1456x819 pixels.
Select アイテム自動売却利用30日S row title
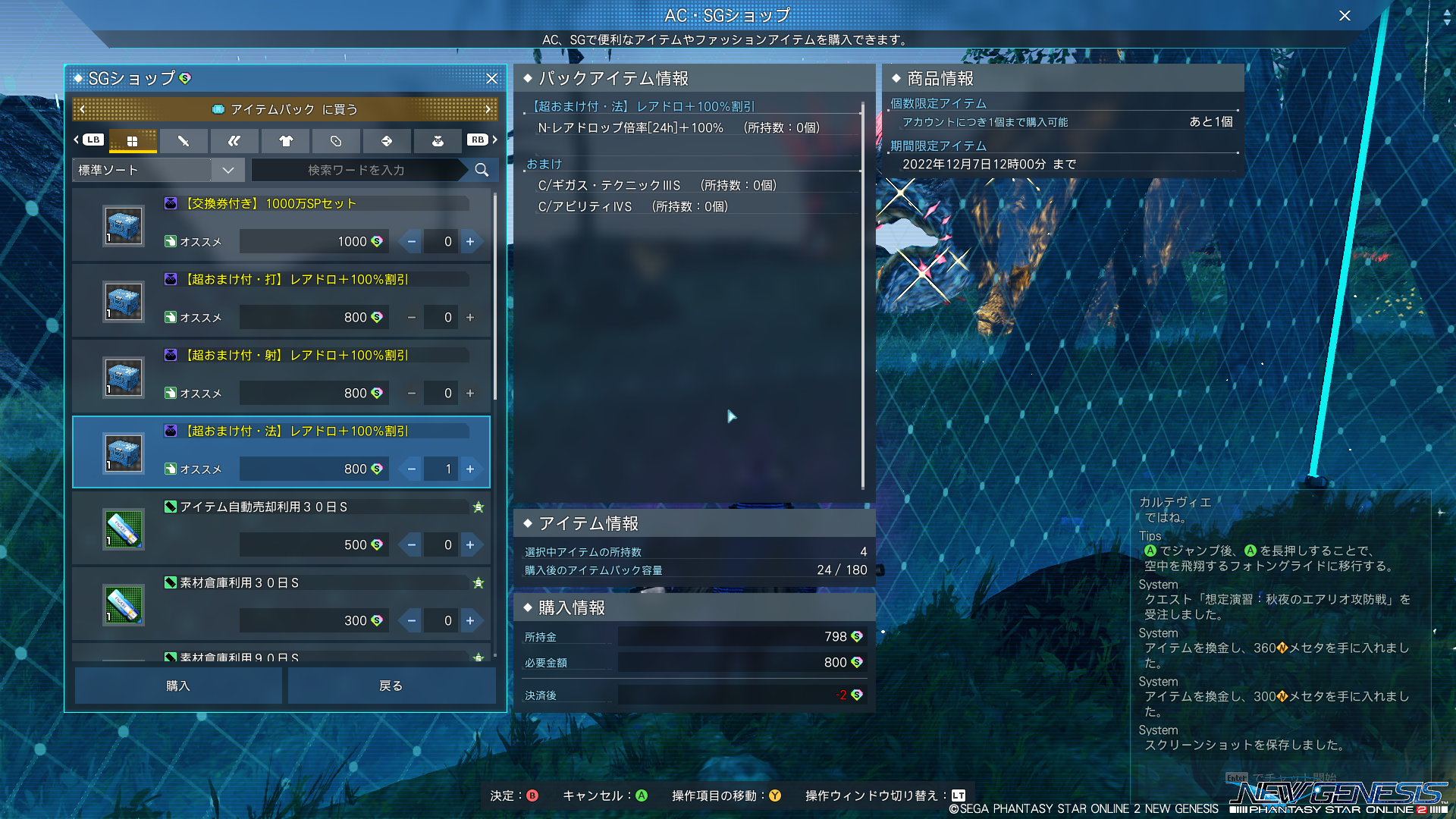pyautogui.click(x=263, y=507)
